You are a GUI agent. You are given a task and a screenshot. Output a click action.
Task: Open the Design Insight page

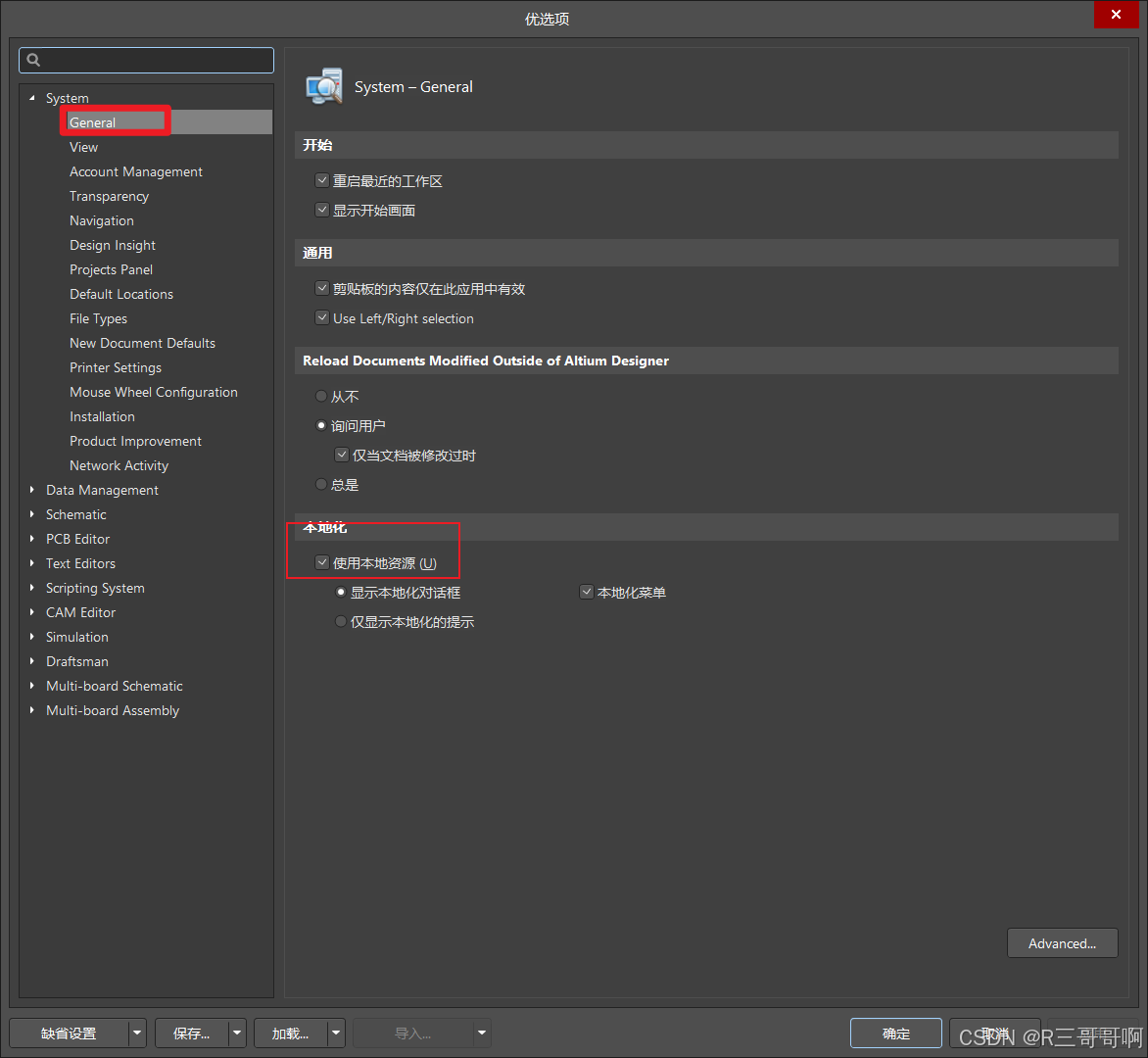pos(112,245)
